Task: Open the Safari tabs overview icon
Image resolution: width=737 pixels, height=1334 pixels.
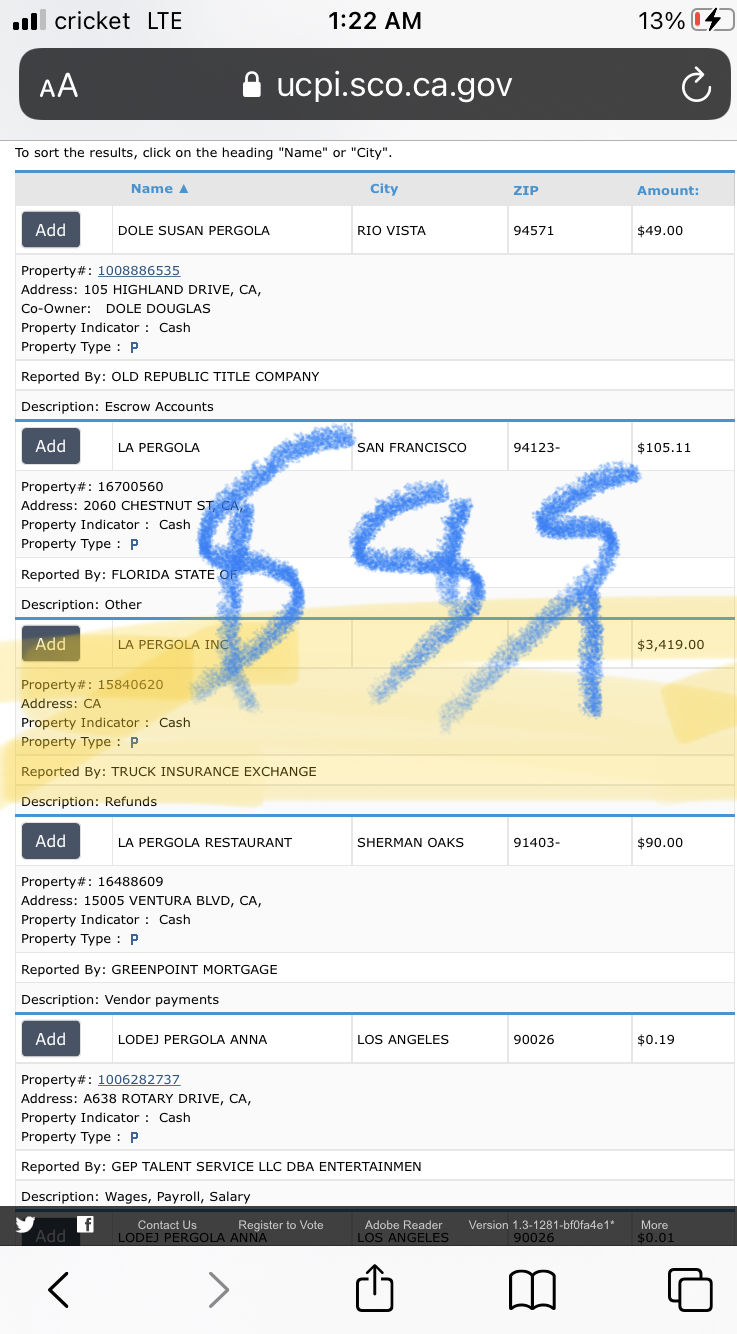Action: [690, 1289]
